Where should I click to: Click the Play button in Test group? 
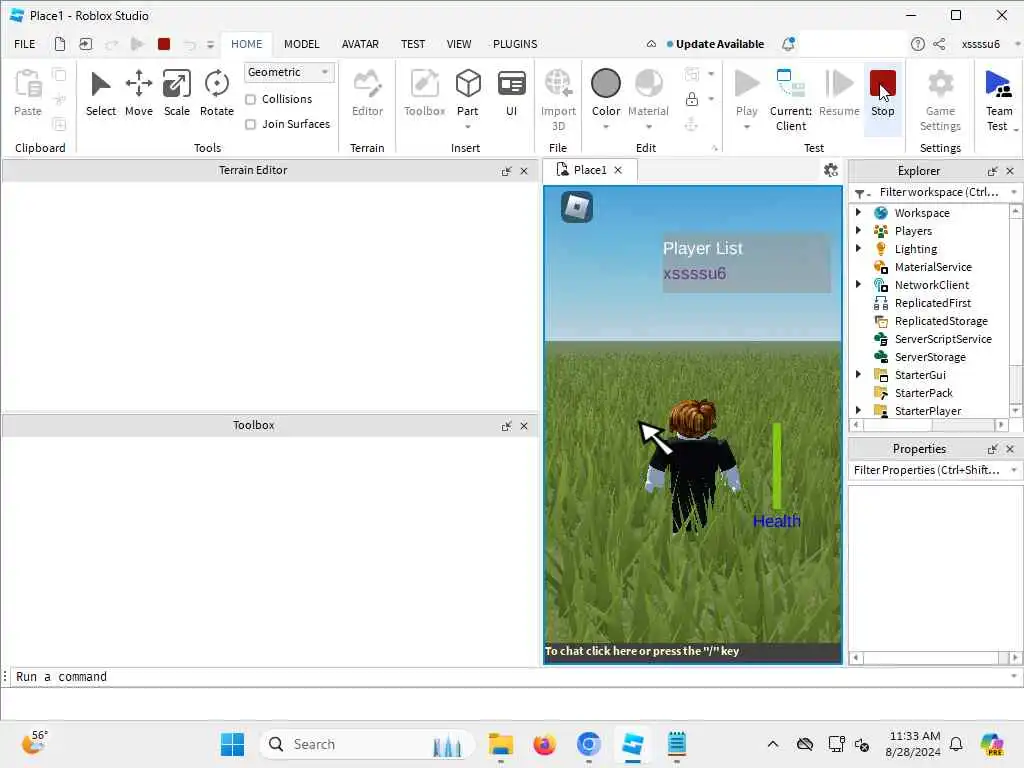point(746,93)
